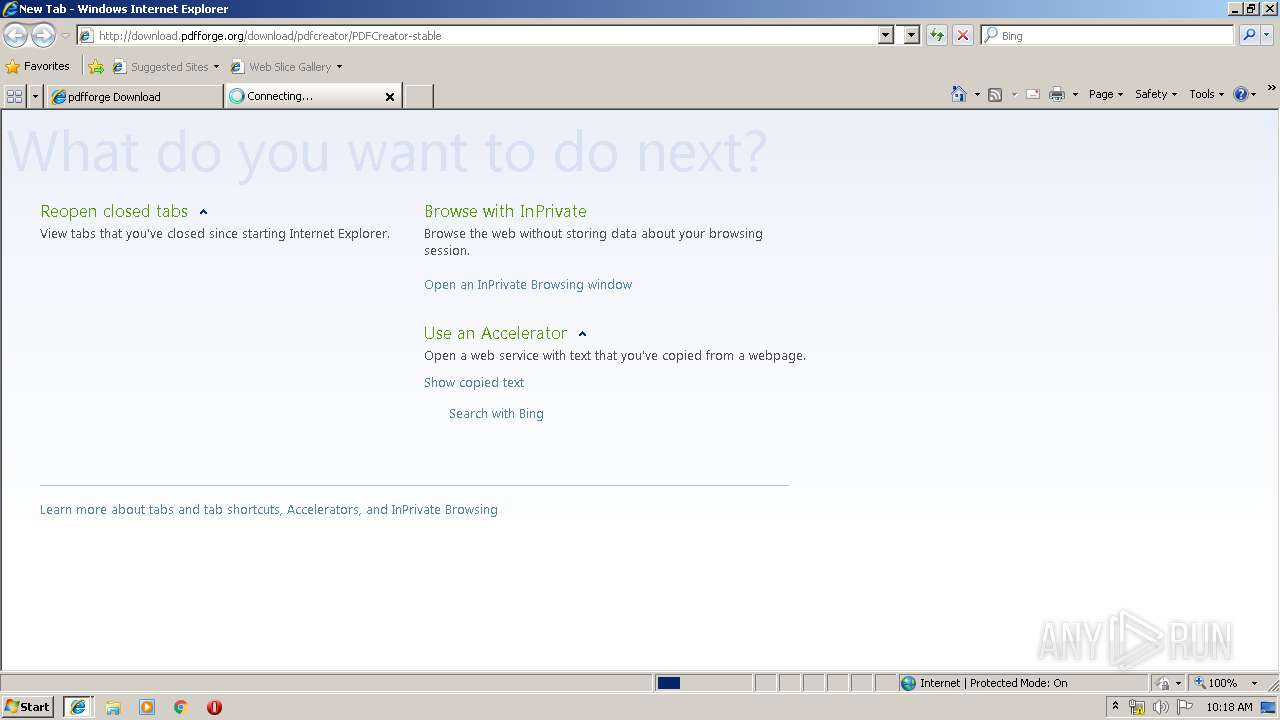Open the zoom level dropdown arrow
Image resolution: width=1280 pixels, height=720 pixels.
pyautogui.click(x=1254, y=683)
